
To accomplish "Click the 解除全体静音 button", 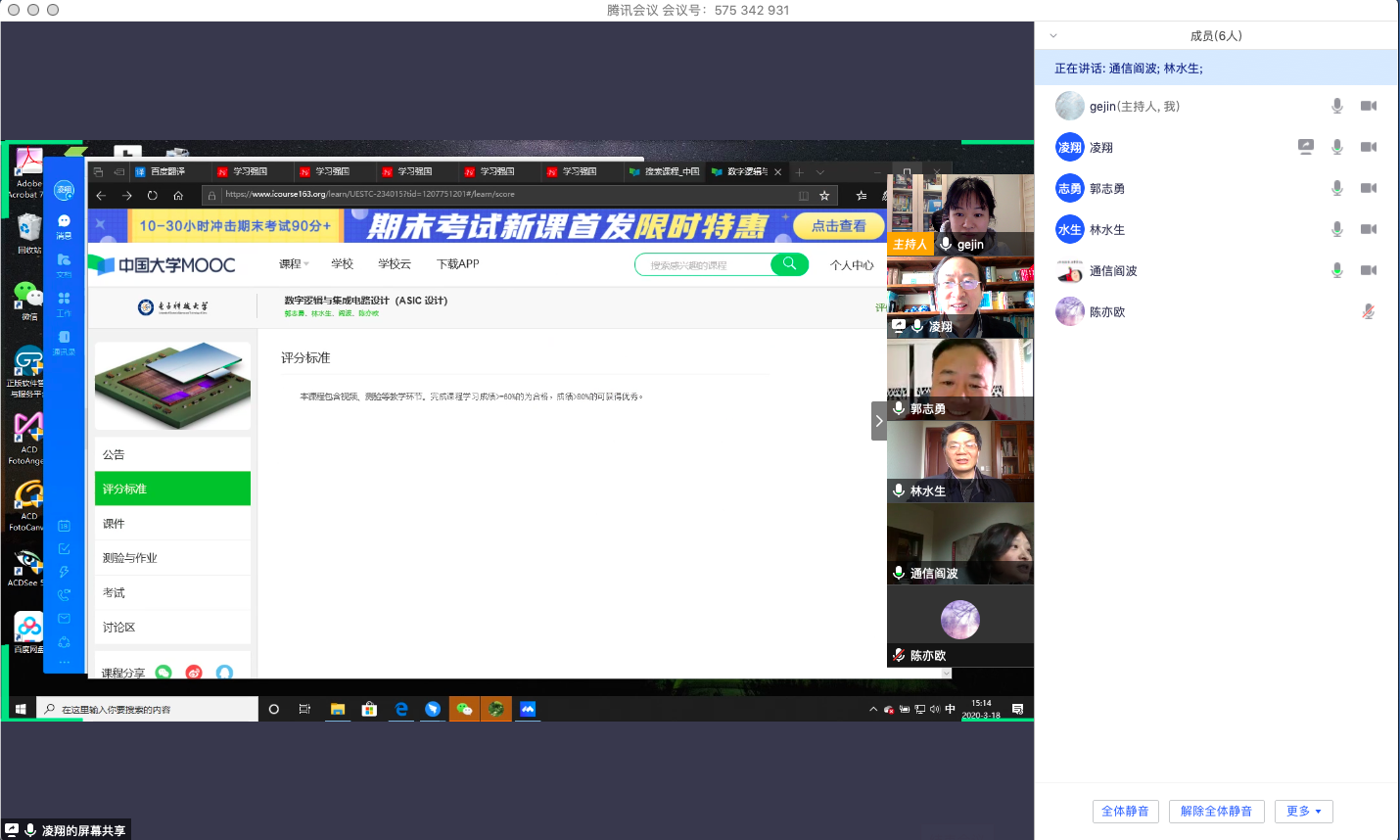I will click(1216, 811).
